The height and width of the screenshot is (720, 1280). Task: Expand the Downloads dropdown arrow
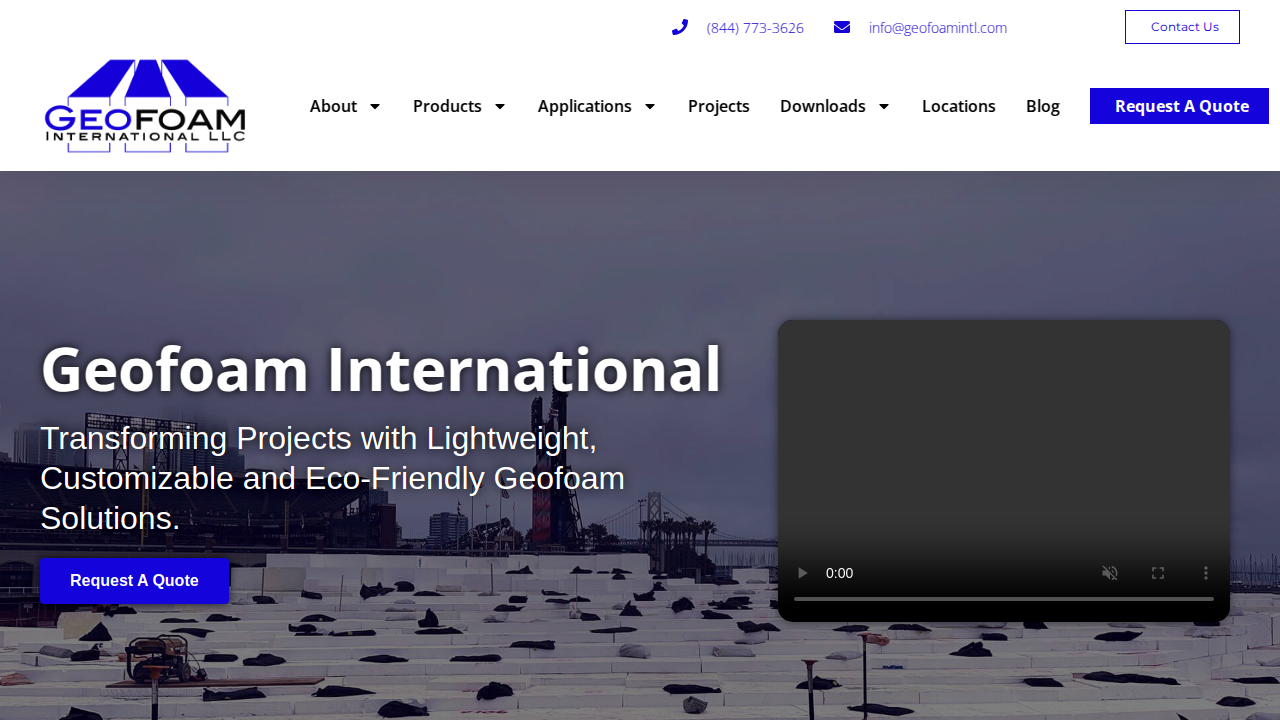point(884,106)
